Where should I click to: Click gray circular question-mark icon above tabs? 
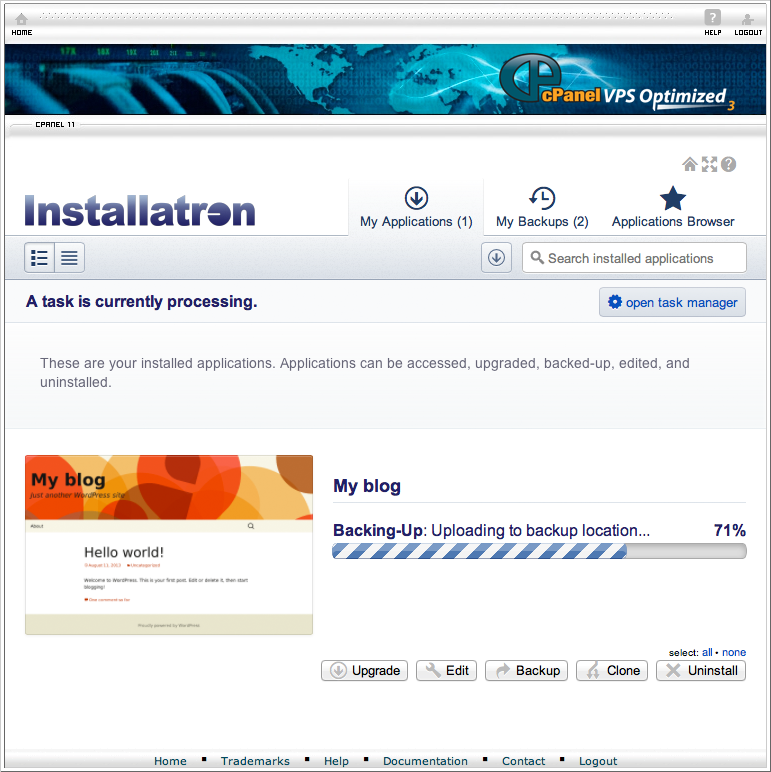click(x=728, y=164)
